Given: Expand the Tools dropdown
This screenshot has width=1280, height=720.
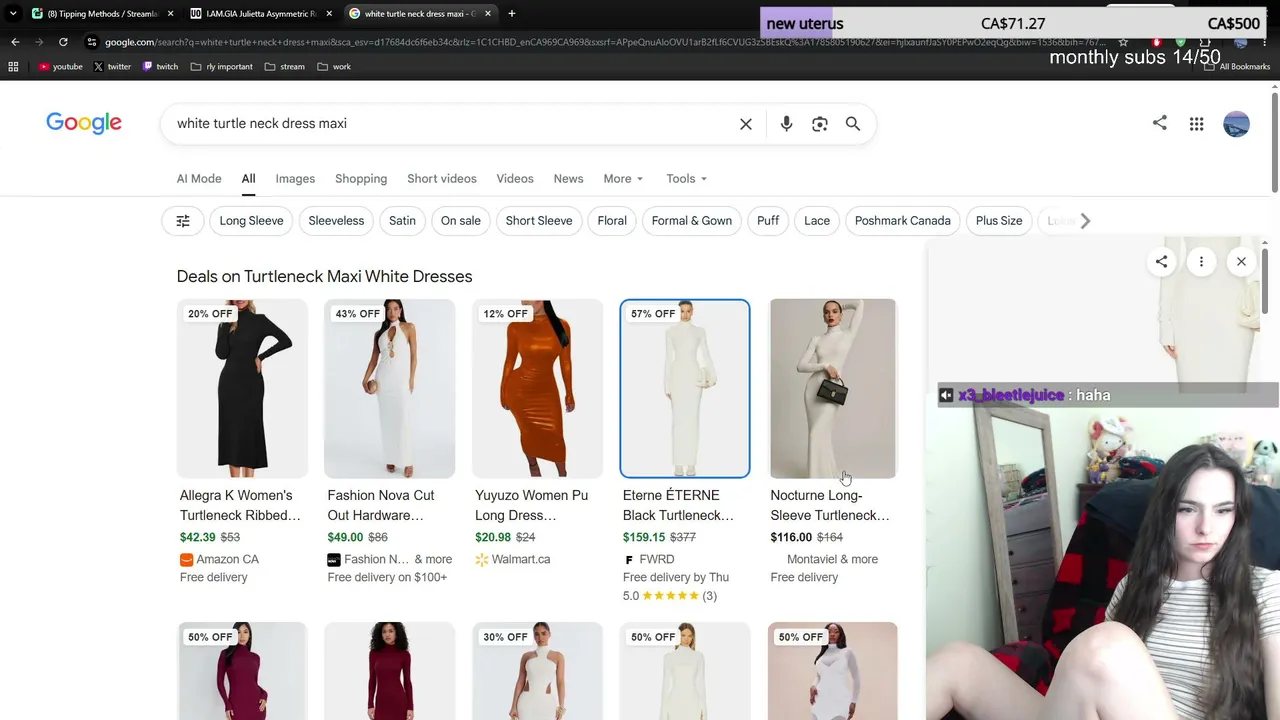Looking at the screenshot, I should click(686, 179).
